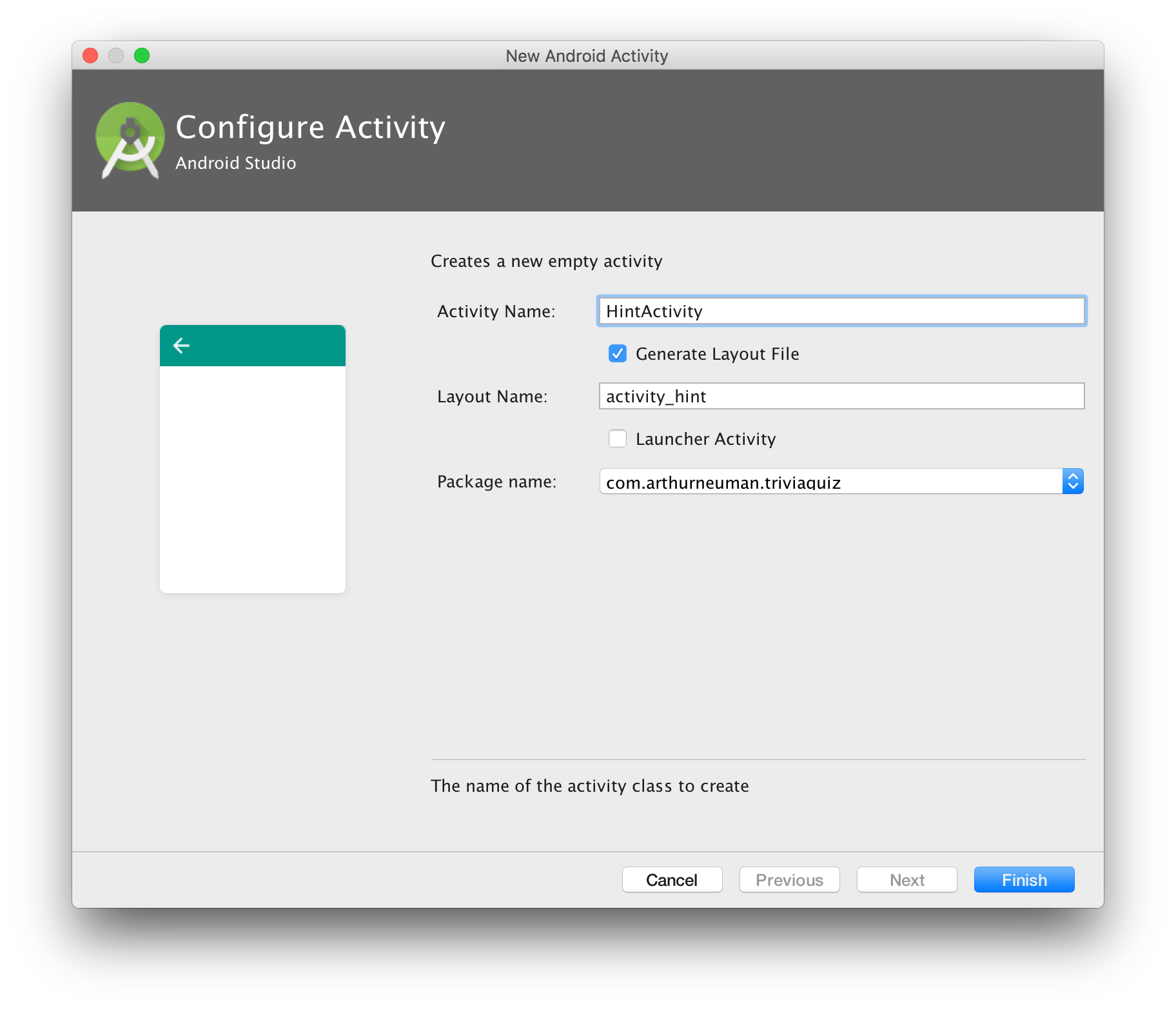The image size is (1176, 1011).
Task: Click the 'Package name:' label
Action: [x=497, y=482]
